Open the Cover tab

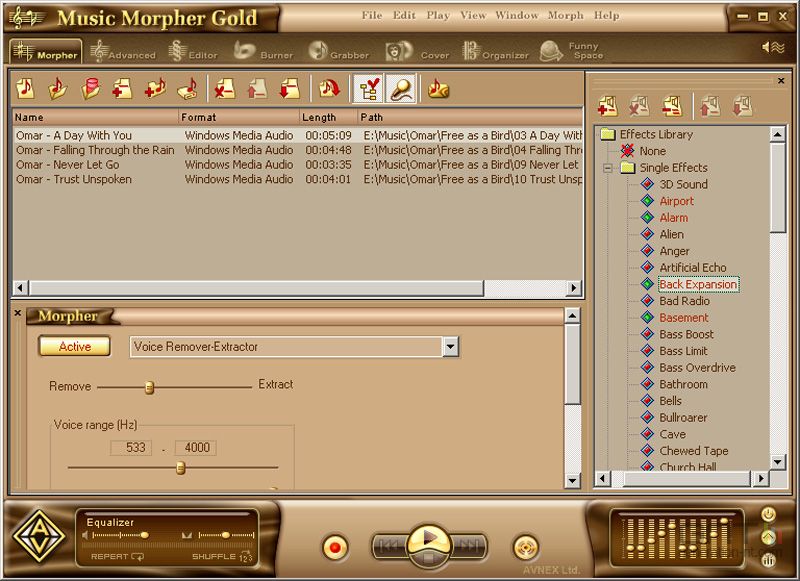coord(417,52)
